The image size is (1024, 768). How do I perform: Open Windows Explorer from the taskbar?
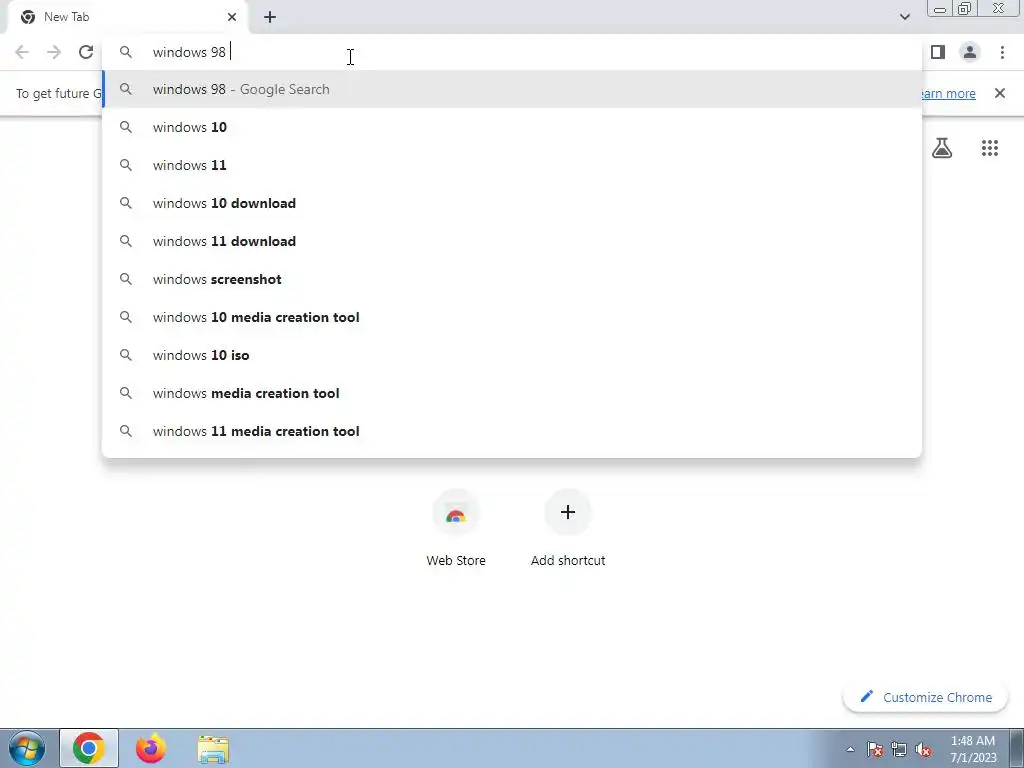[x=213, y=749]
